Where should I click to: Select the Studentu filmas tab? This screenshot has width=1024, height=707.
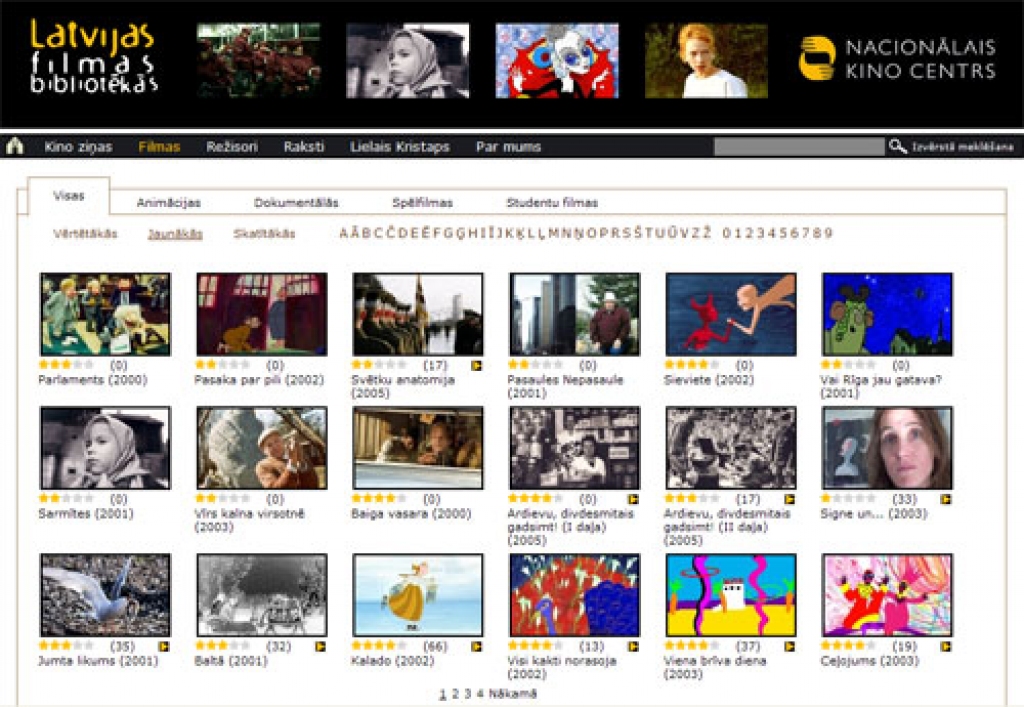551,203
